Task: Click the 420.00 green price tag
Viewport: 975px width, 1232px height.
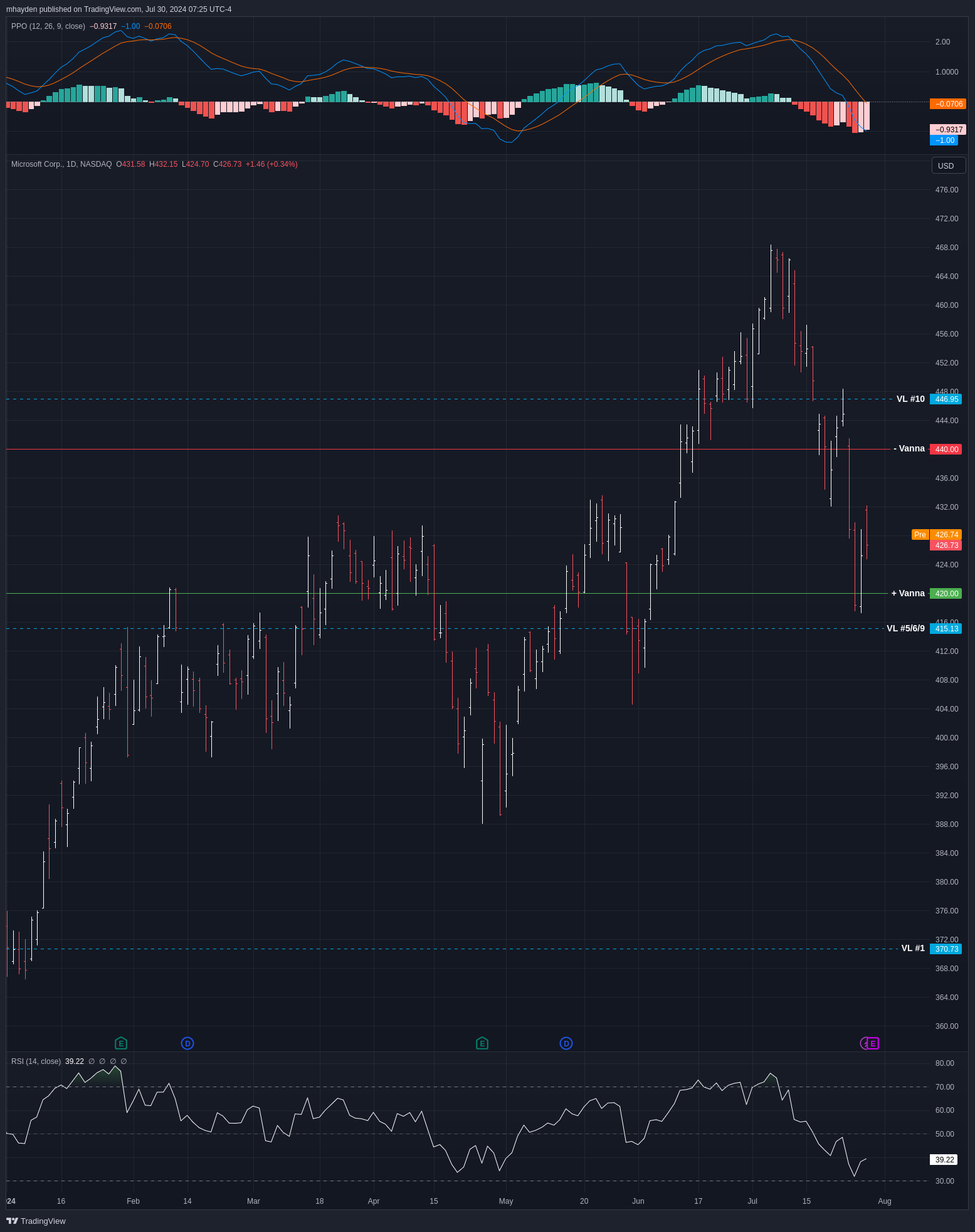Action: (946, 594)
